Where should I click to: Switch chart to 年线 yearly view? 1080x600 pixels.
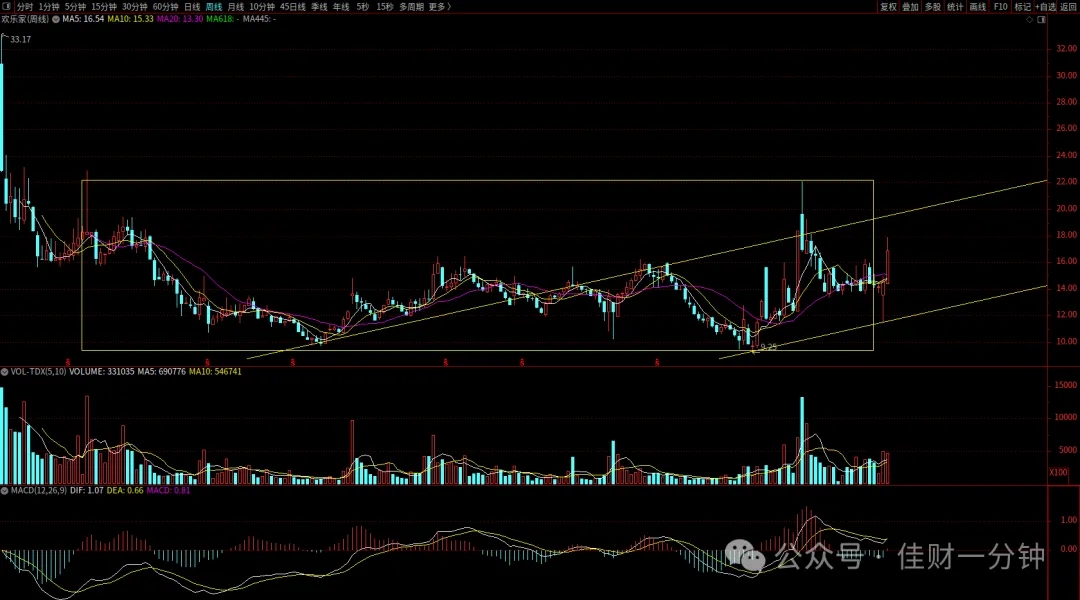click(341, 7)
